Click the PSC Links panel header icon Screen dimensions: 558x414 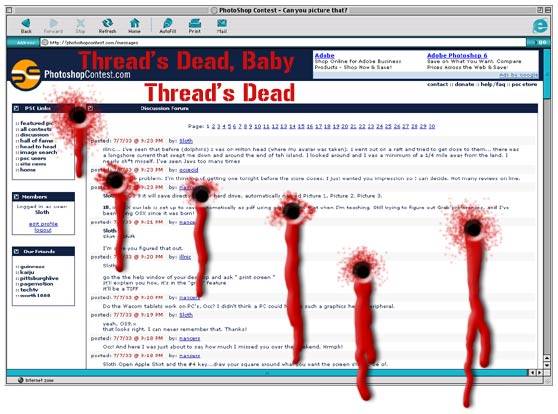tap(16, 108)
